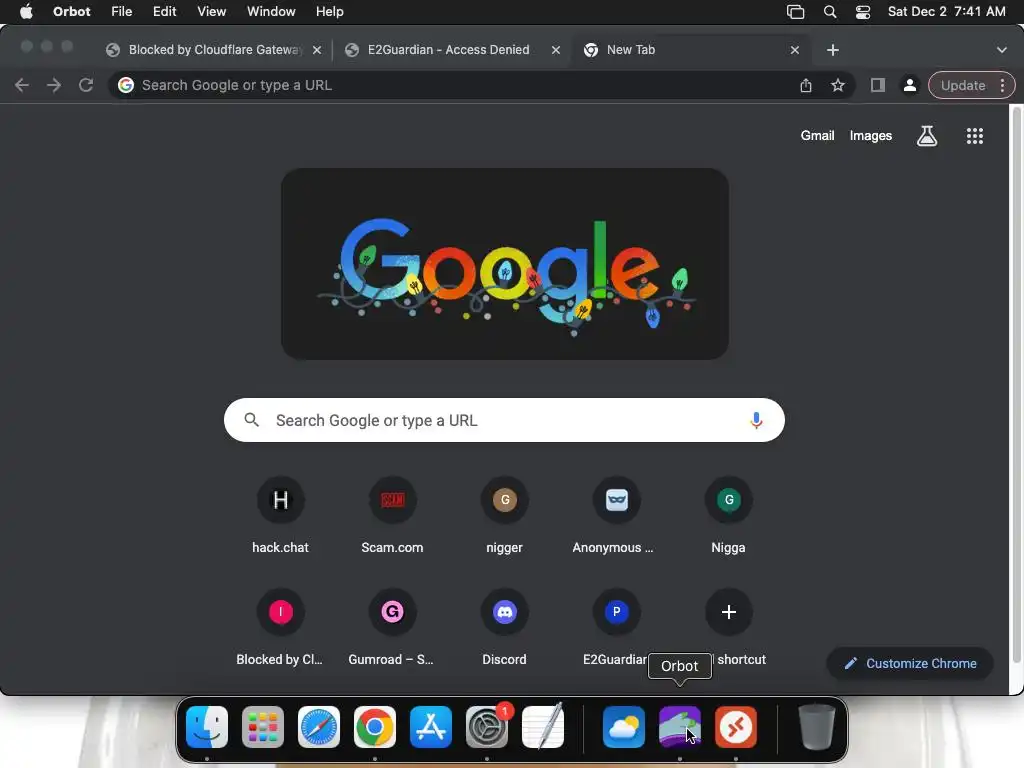Open the View menu

[x=212, y=12]
